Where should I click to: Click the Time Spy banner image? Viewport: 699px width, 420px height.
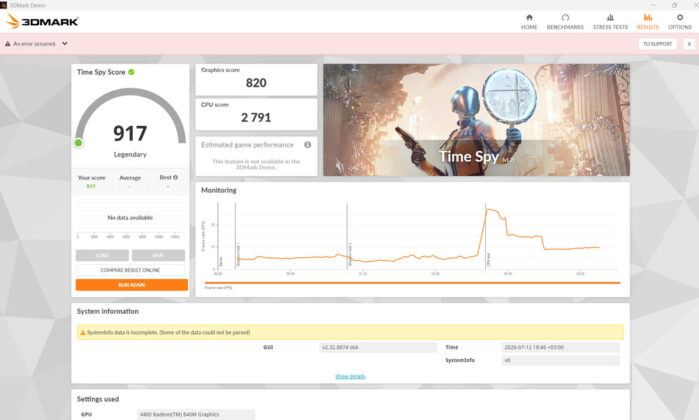click(x=476, y=119)
